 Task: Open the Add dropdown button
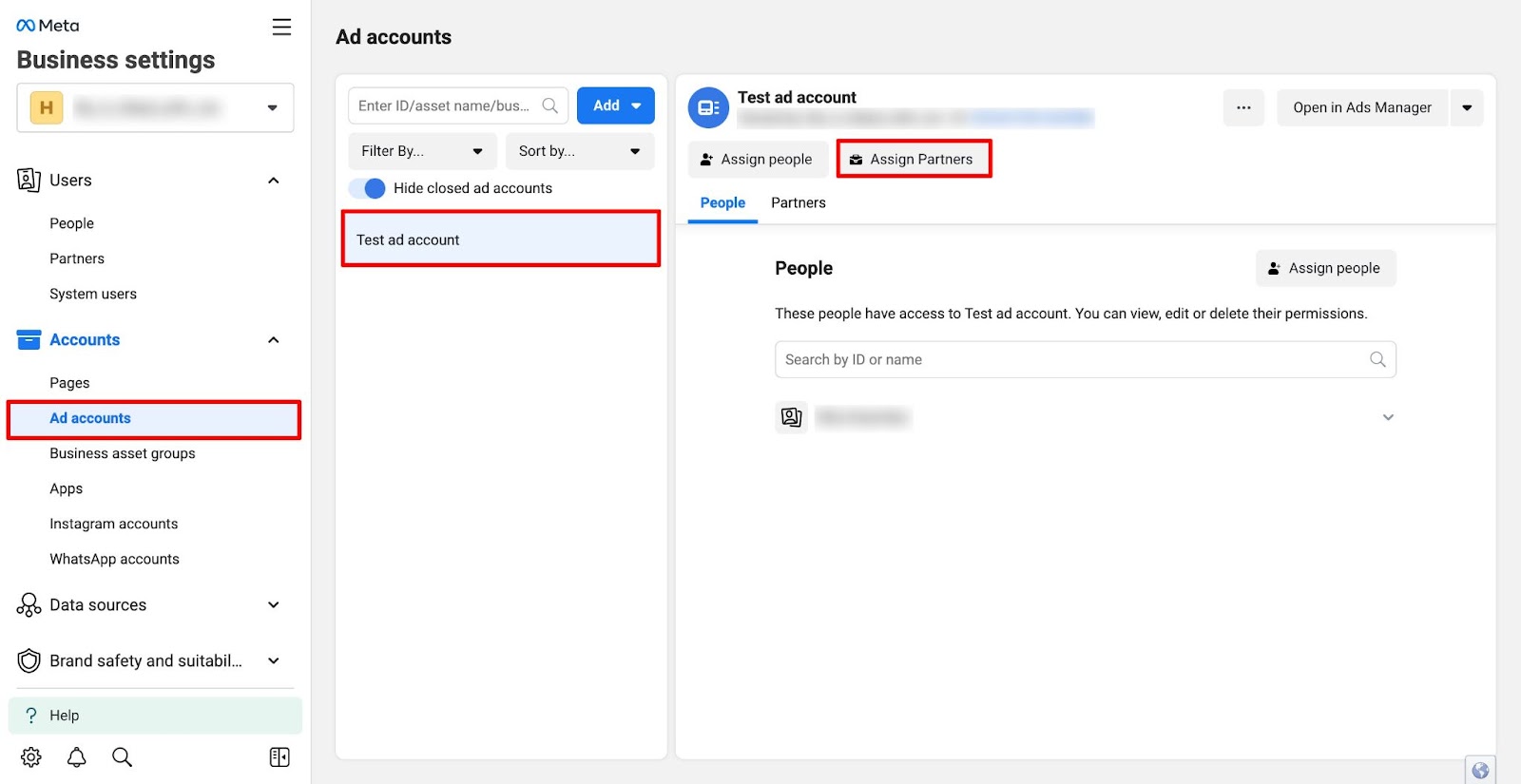(x=616, y=105)
